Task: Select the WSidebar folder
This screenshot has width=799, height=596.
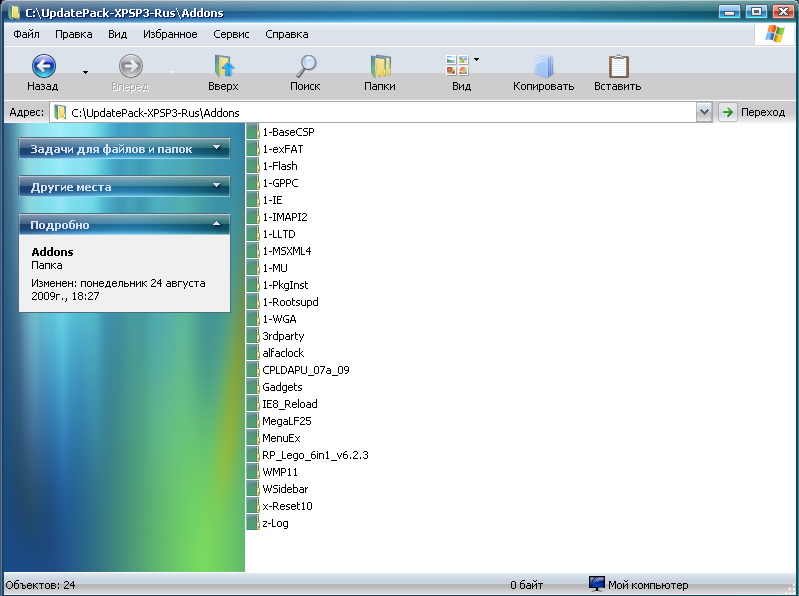Action: (284, 489)
